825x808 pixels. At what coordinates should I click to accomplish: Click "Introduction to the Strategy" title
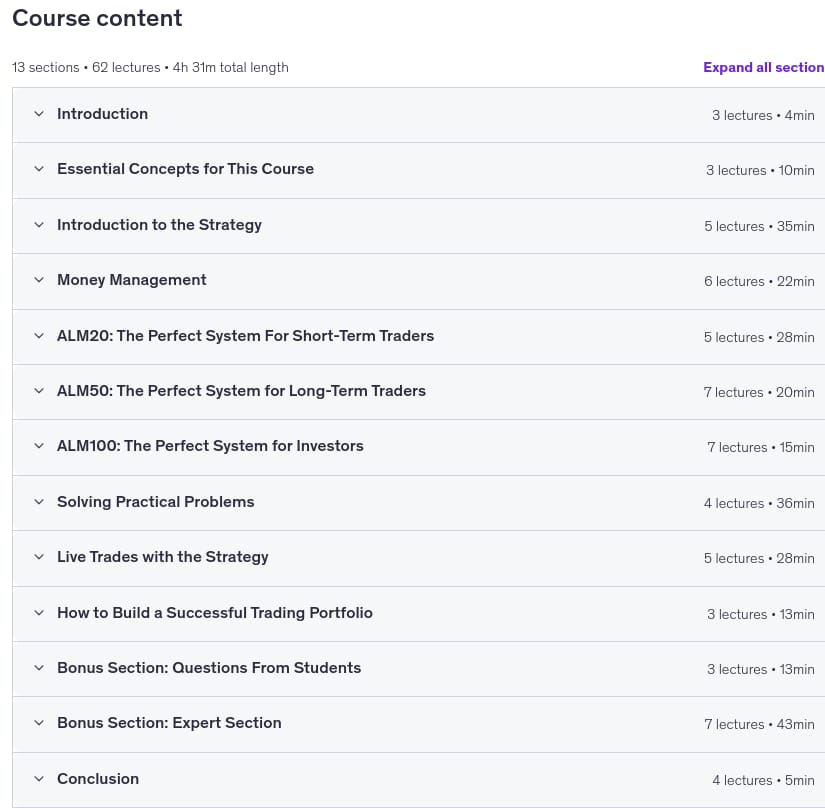click(159, 225)
